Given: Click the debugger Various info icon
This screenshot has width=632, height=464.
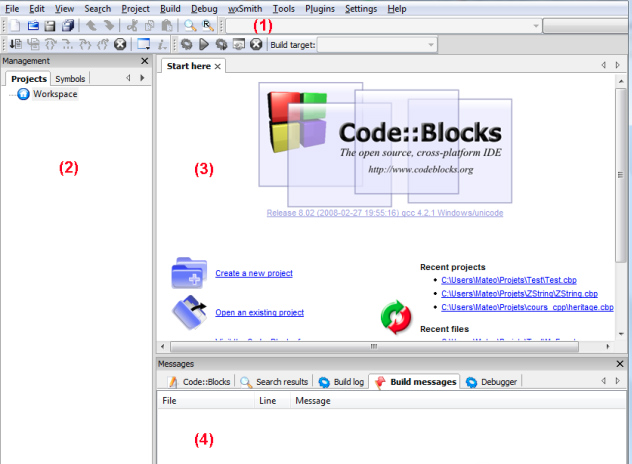Looking at the screenshot, I should click(162, 44).
